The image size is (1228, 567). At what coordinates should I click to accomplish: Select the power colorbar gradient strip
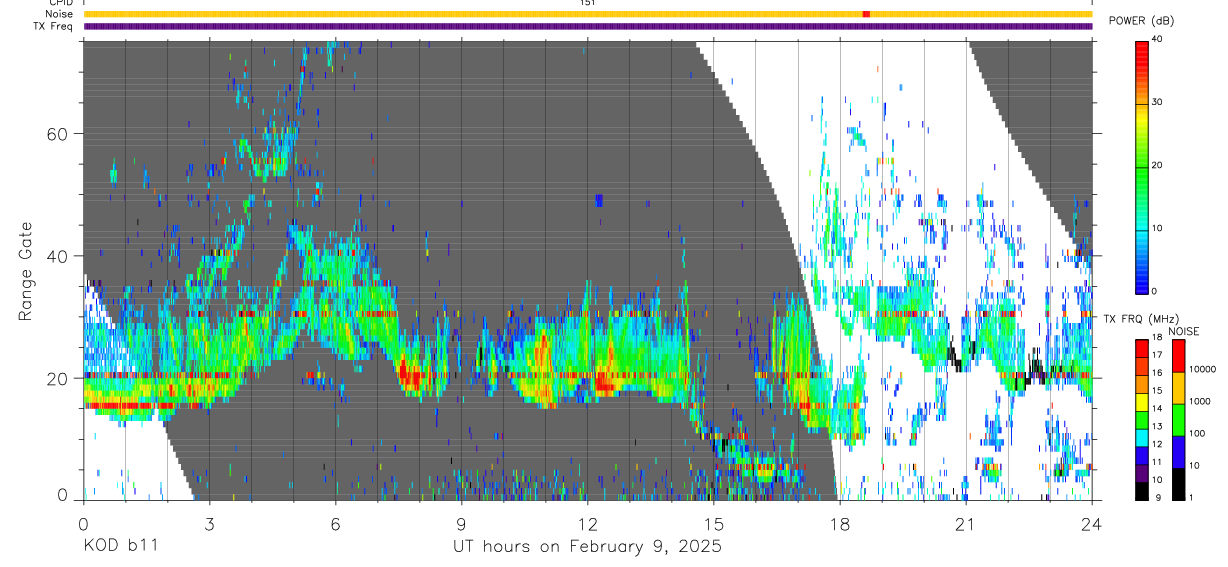1141,166
